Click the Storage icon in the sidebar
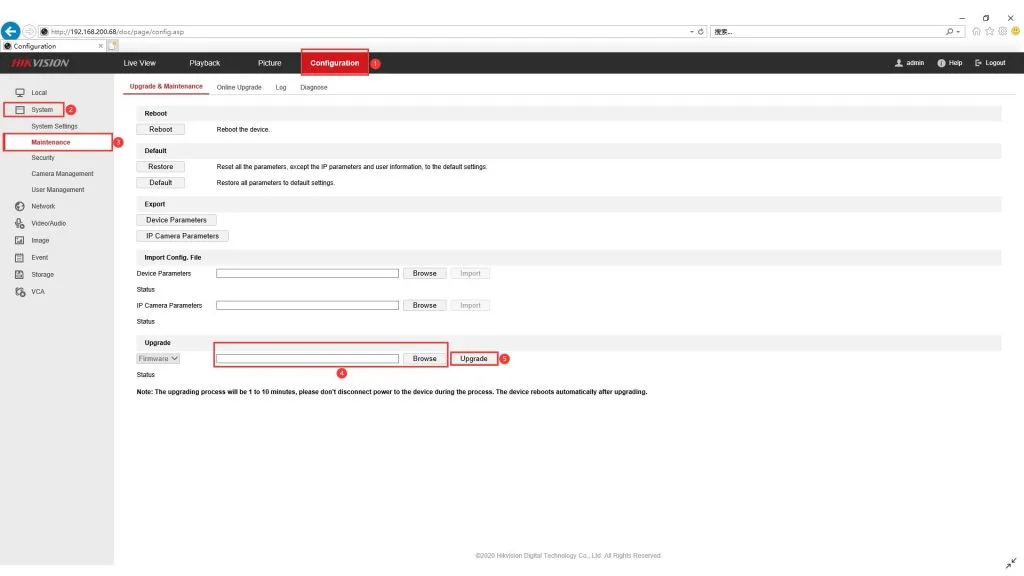This screenshot has height=576, width=1024. point(20,274)
